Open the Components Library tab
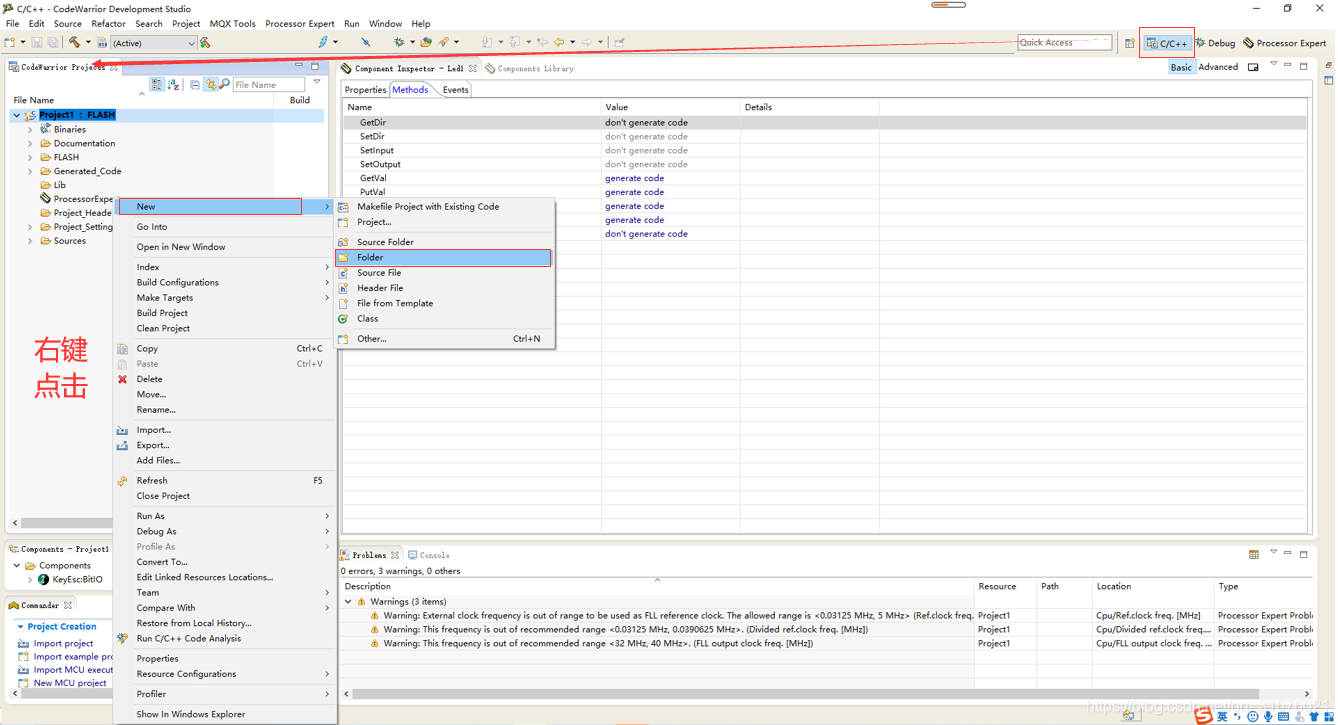Viewport: 1338px width, 725px height. click(529, 69)
